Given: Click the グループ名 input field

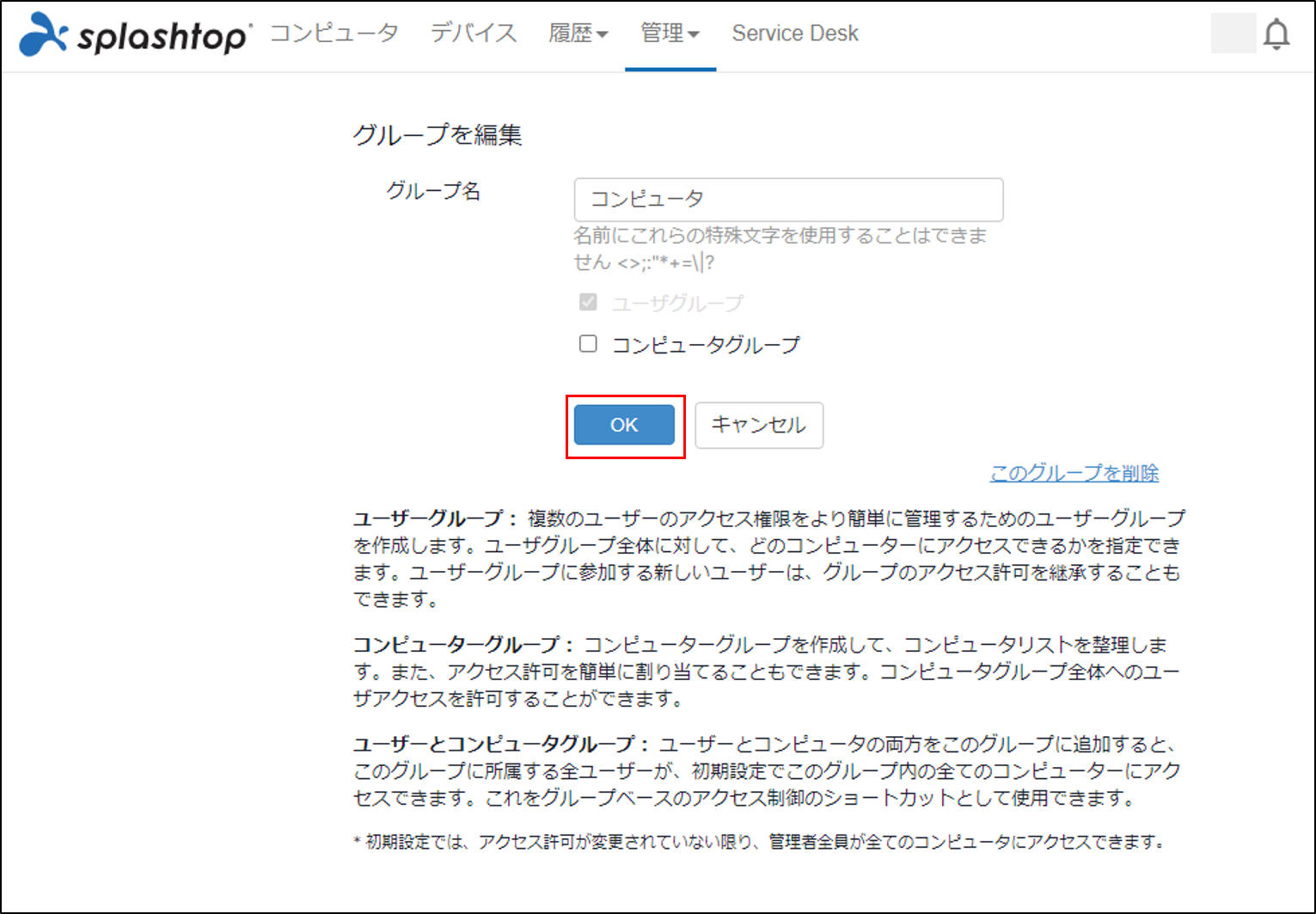Looking at the screenshot, I should (x=788, y=199).
